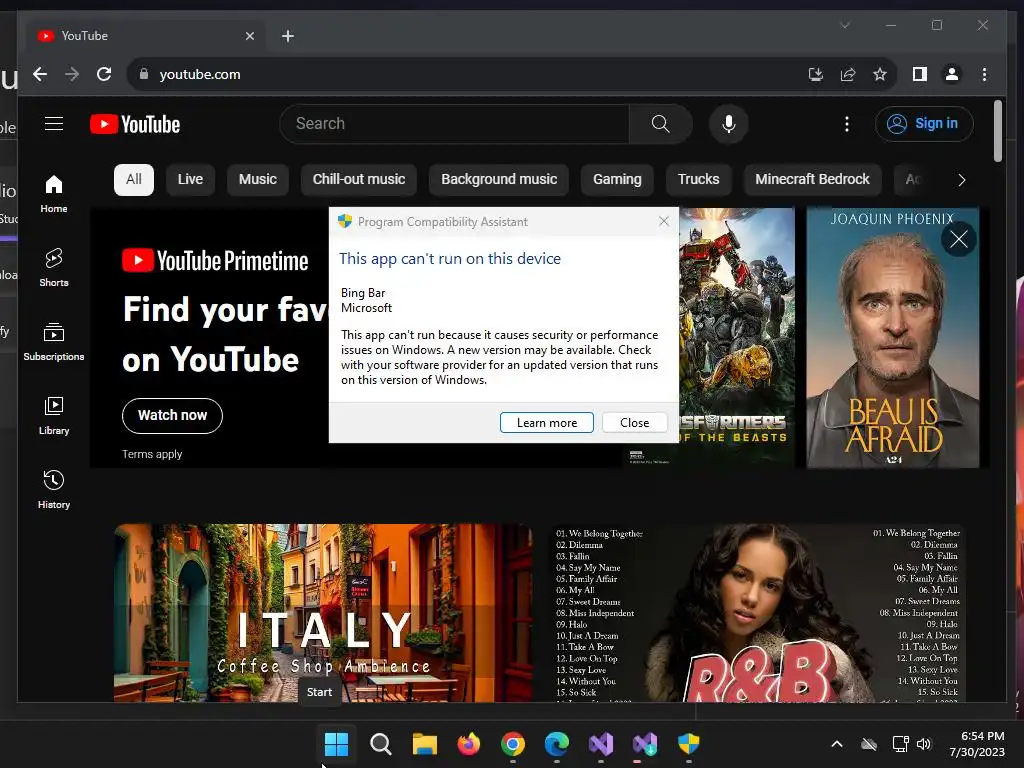Show hidden system tray icons
Image resolution: width=1024 pixels, height=768 pixels.
point(837,744)
